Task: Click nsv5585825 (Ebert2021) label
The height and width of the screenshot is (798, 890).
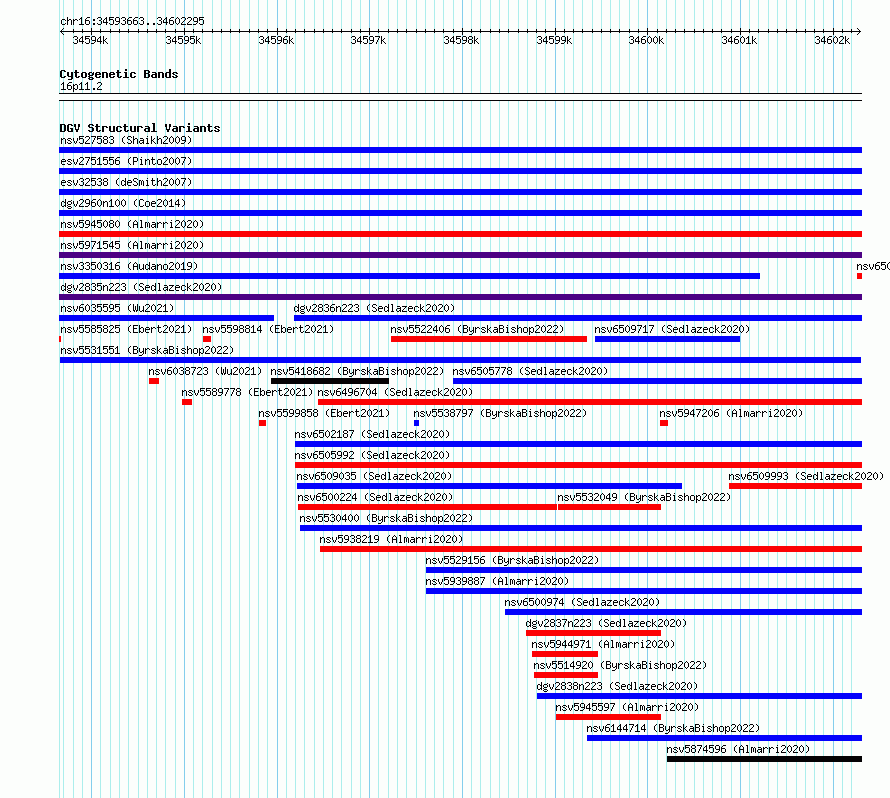Action: point(126,329)
